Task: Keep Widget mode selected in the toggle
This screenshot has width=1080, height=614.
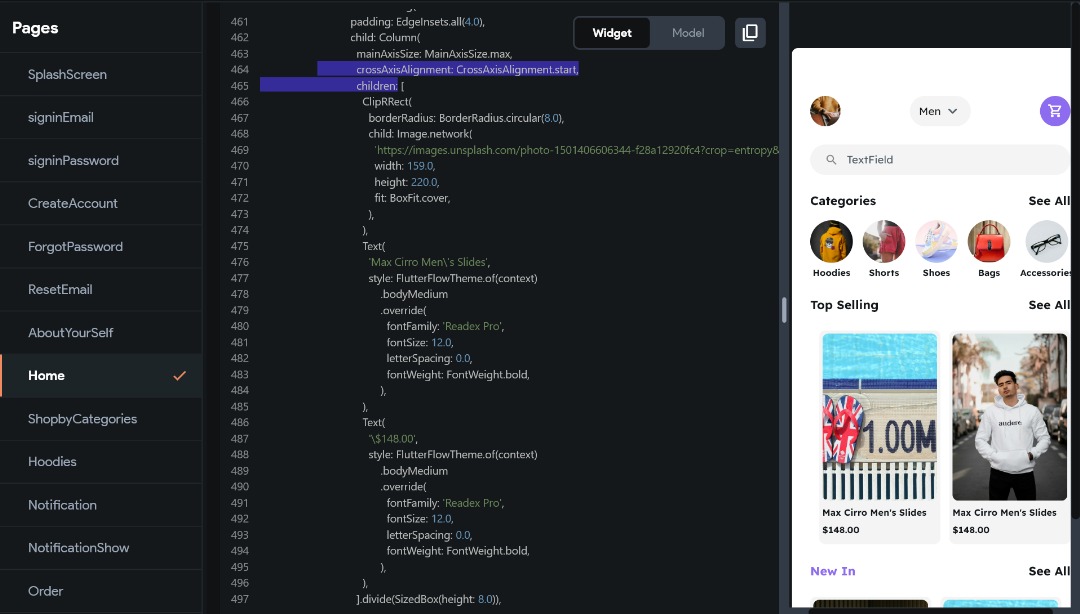Action: point(612,32)
